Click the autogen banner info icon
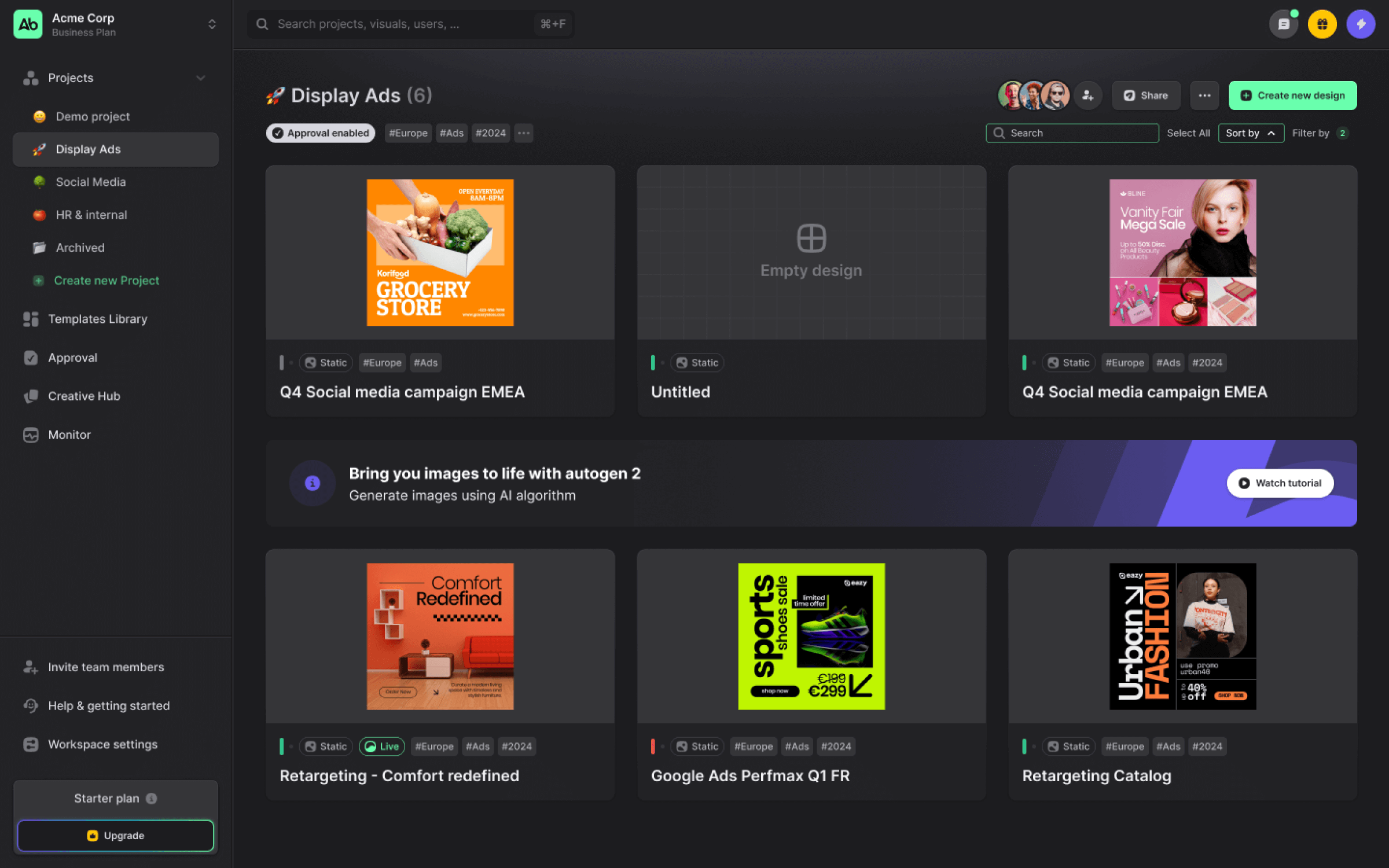Viewport: 1389px width, 868px height. 313,483
